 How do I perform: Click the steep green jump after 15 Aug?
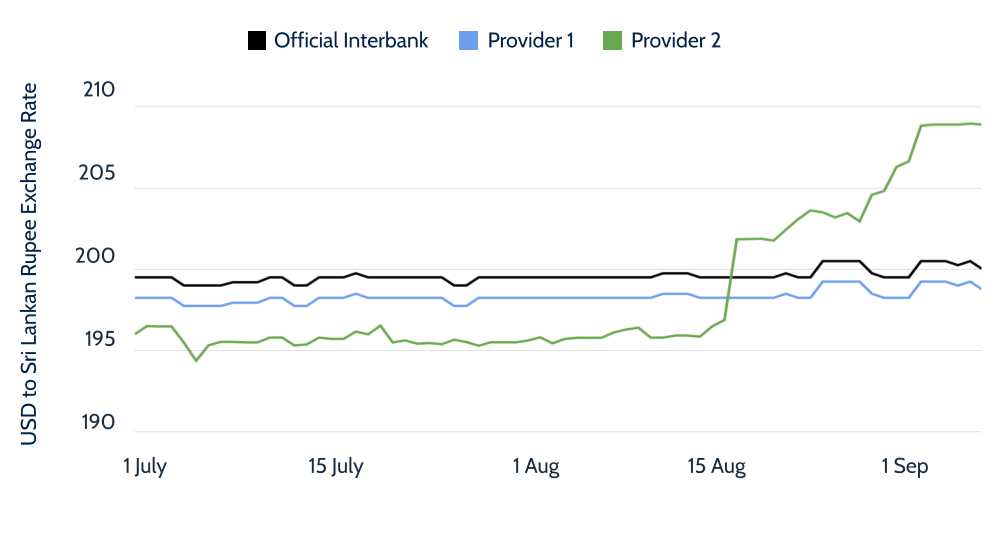click(x=731, y=280)
